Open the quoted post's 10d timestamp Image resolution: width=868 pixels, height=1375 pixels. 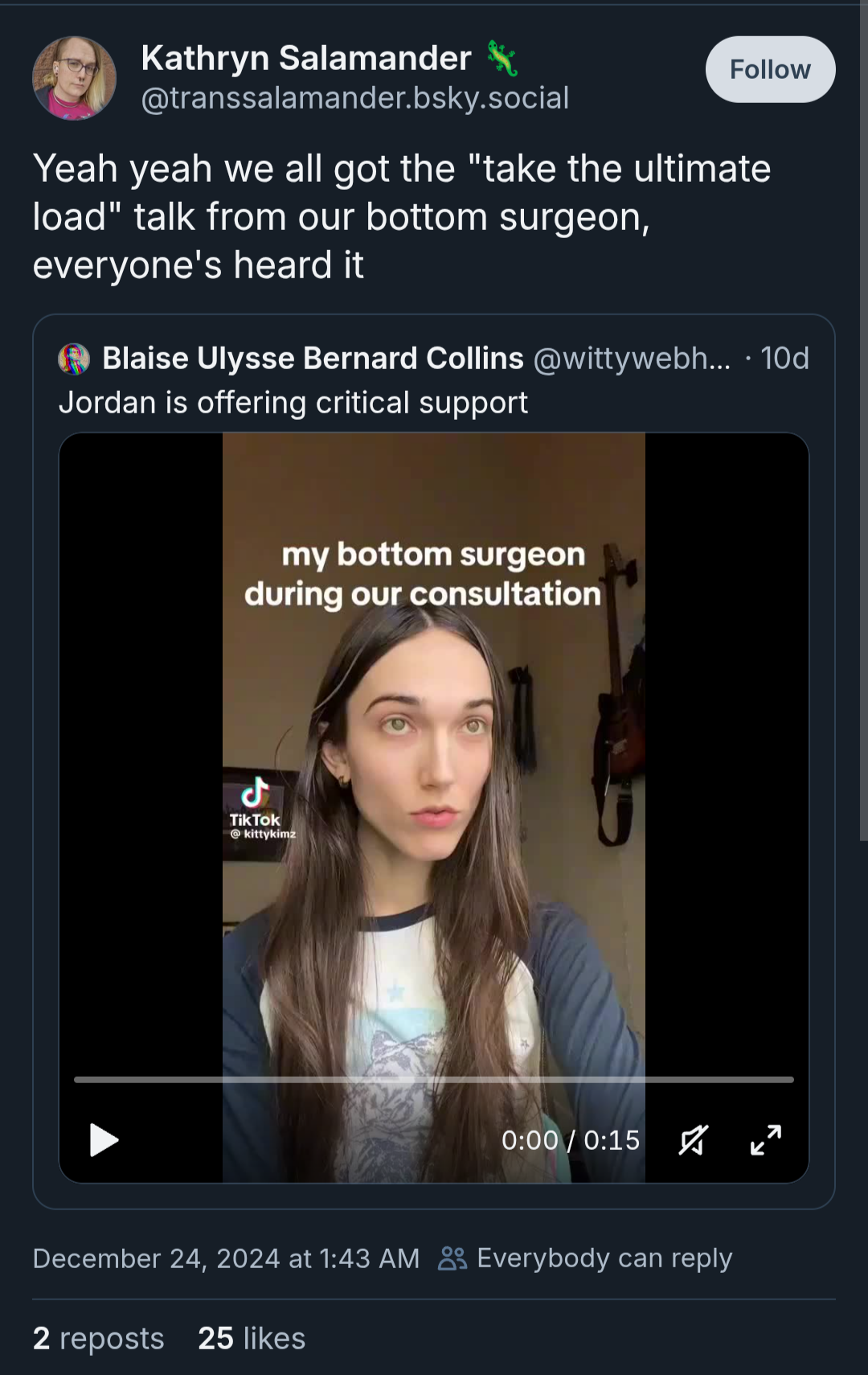[784, 359]
